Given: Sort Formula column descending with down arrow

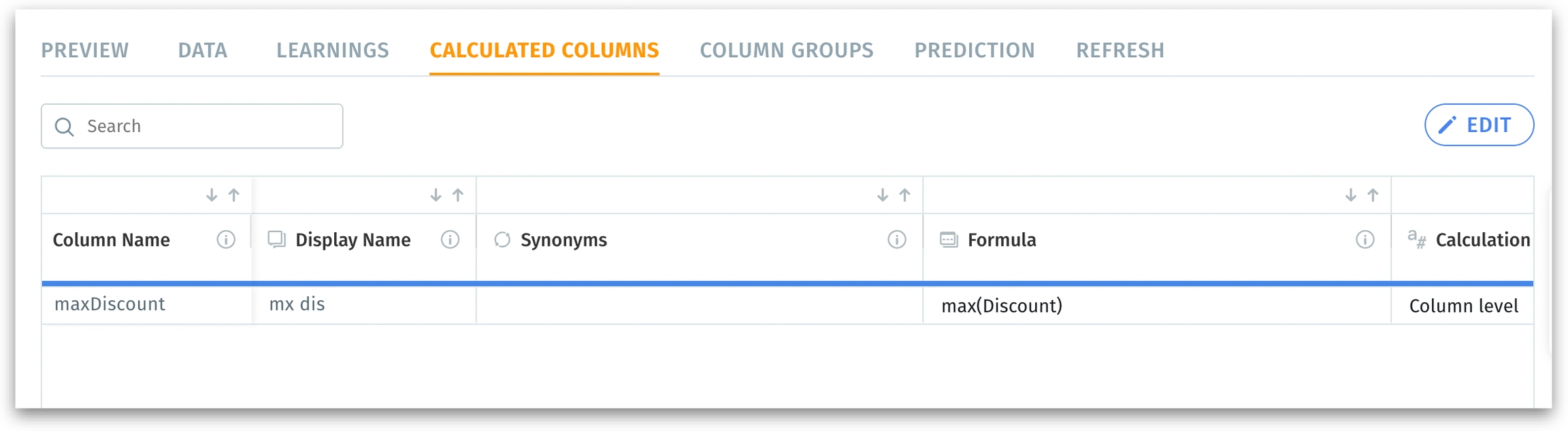Looking at the screenshot, I should (1350, 195).
